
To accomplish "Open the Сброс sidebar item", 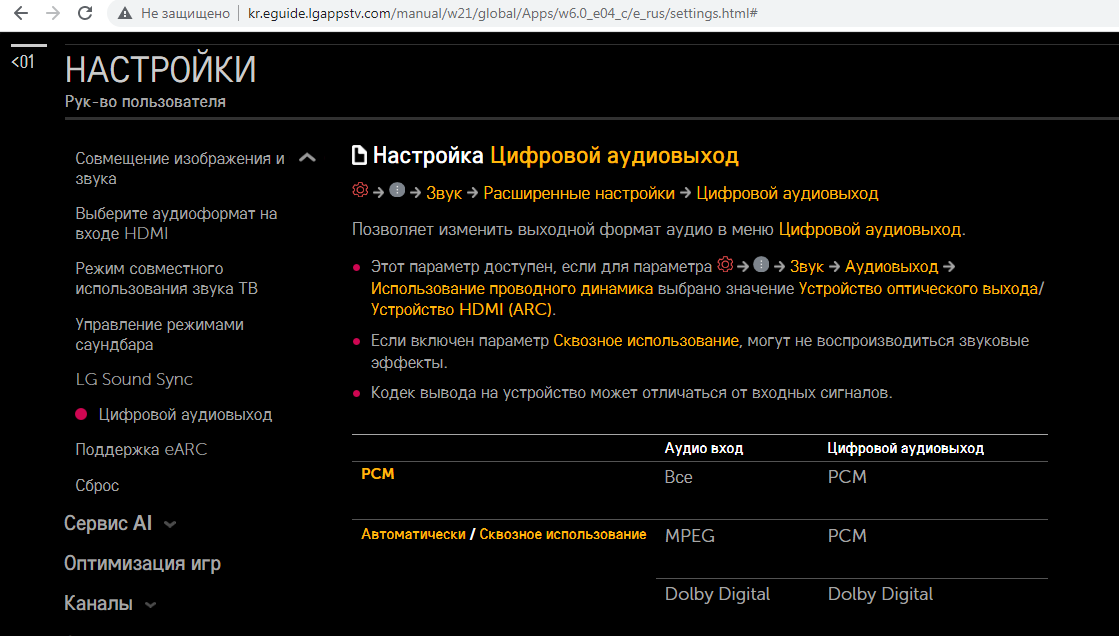I will [97, 485].
